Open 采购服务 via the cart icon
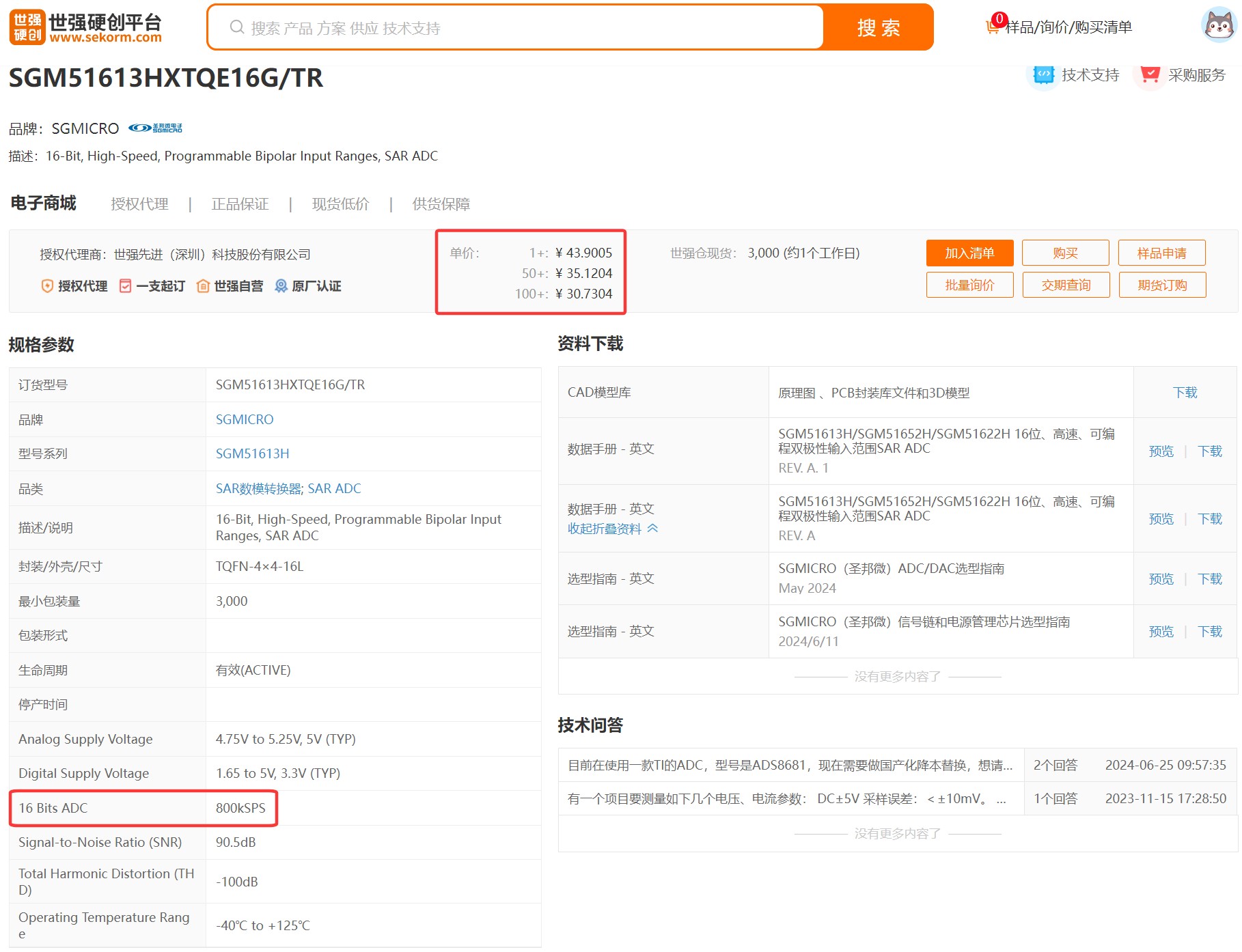This screenshot has width=1242, height=952. pos(1150,75)
